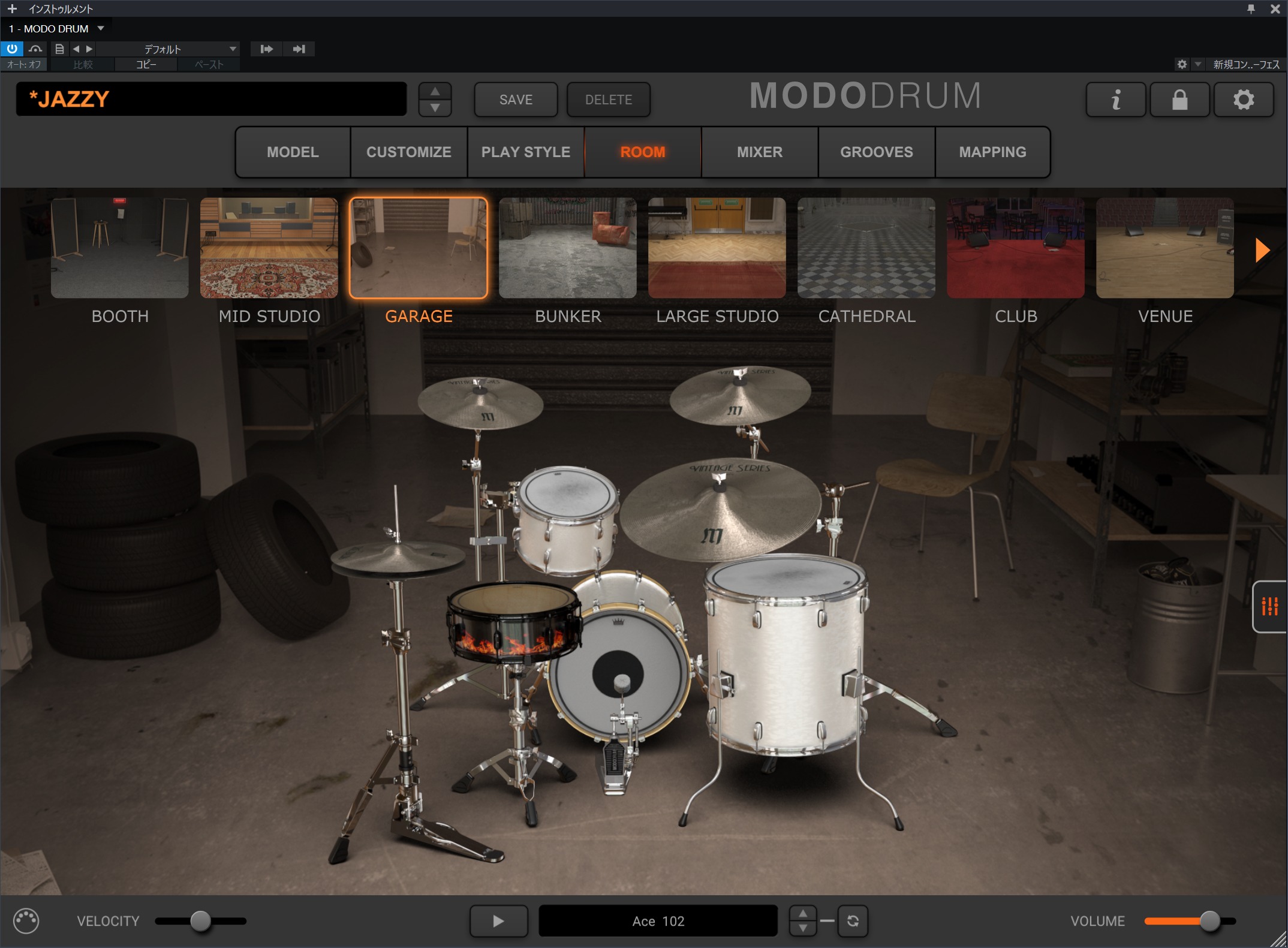The width and height of the screenshot is (1288, 948).
Task: Select previous groove with up arrow
Action: 802,913
